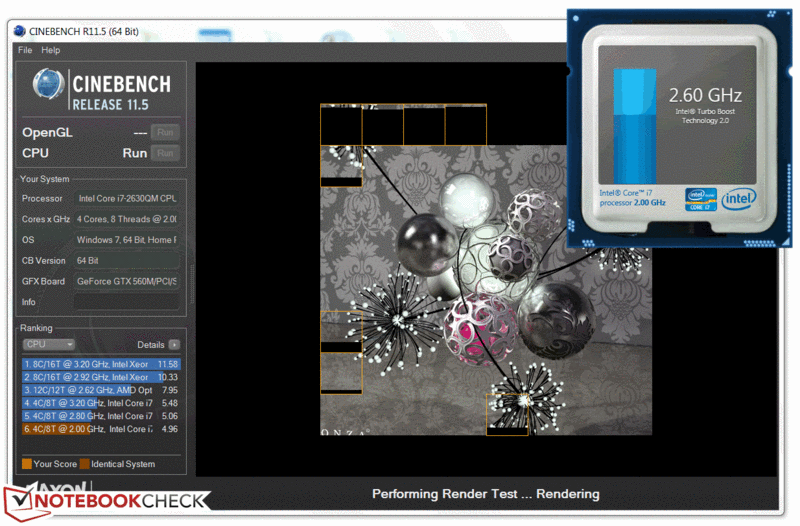Click the blue turbo boost frequency bar
This screenshot has width=800, height=526.
(635, 126)
